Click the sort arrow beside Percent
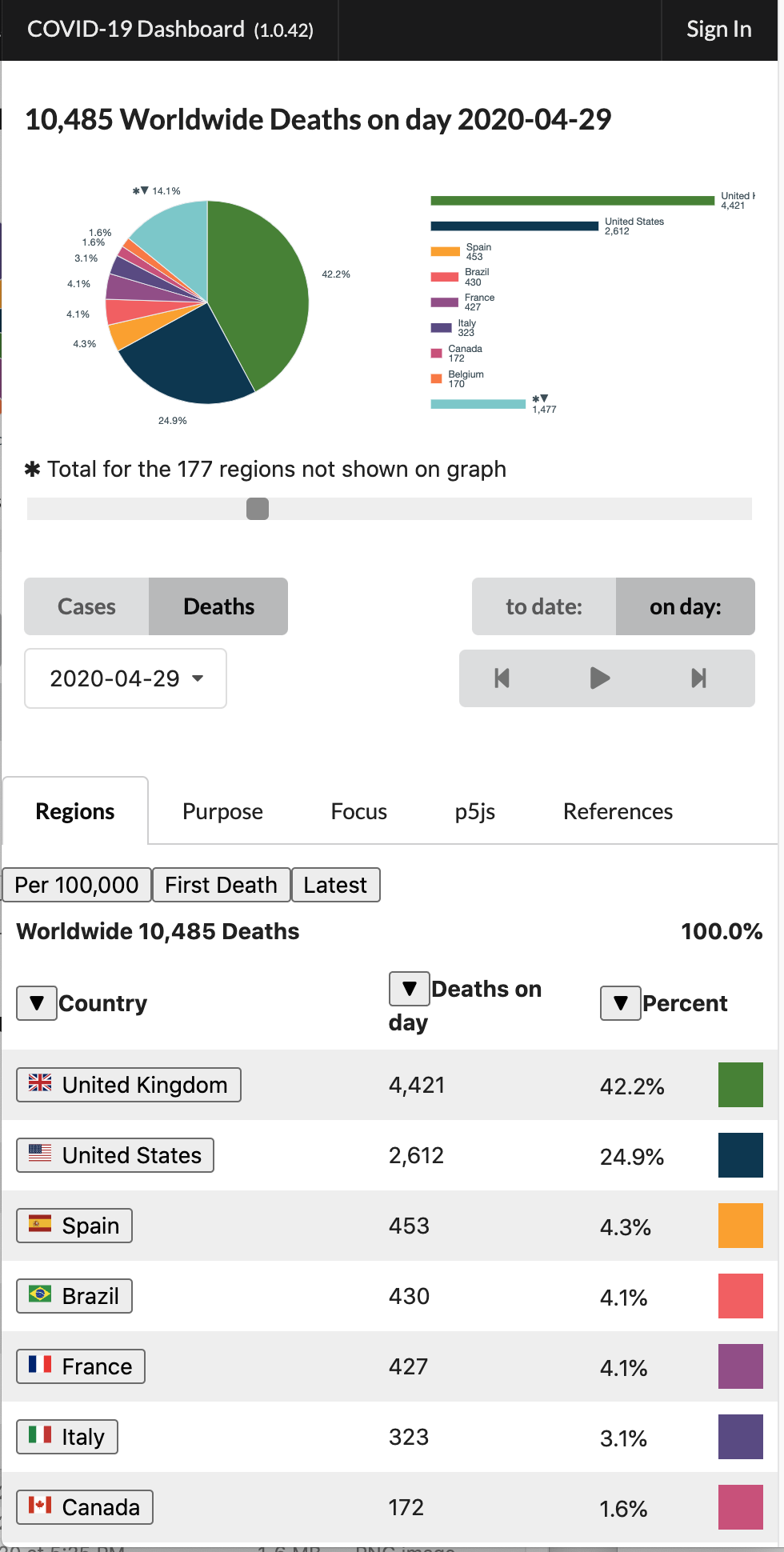This screenshot has height=1552, width=784. point(621,1002)
